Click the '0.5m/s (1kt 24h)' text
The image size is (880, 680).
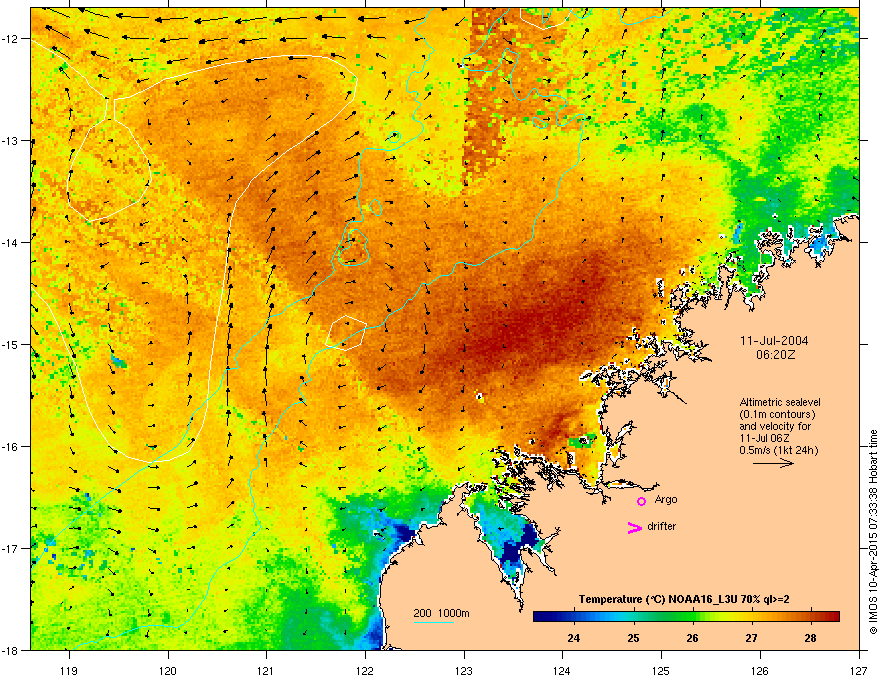(x=778, y=450)
